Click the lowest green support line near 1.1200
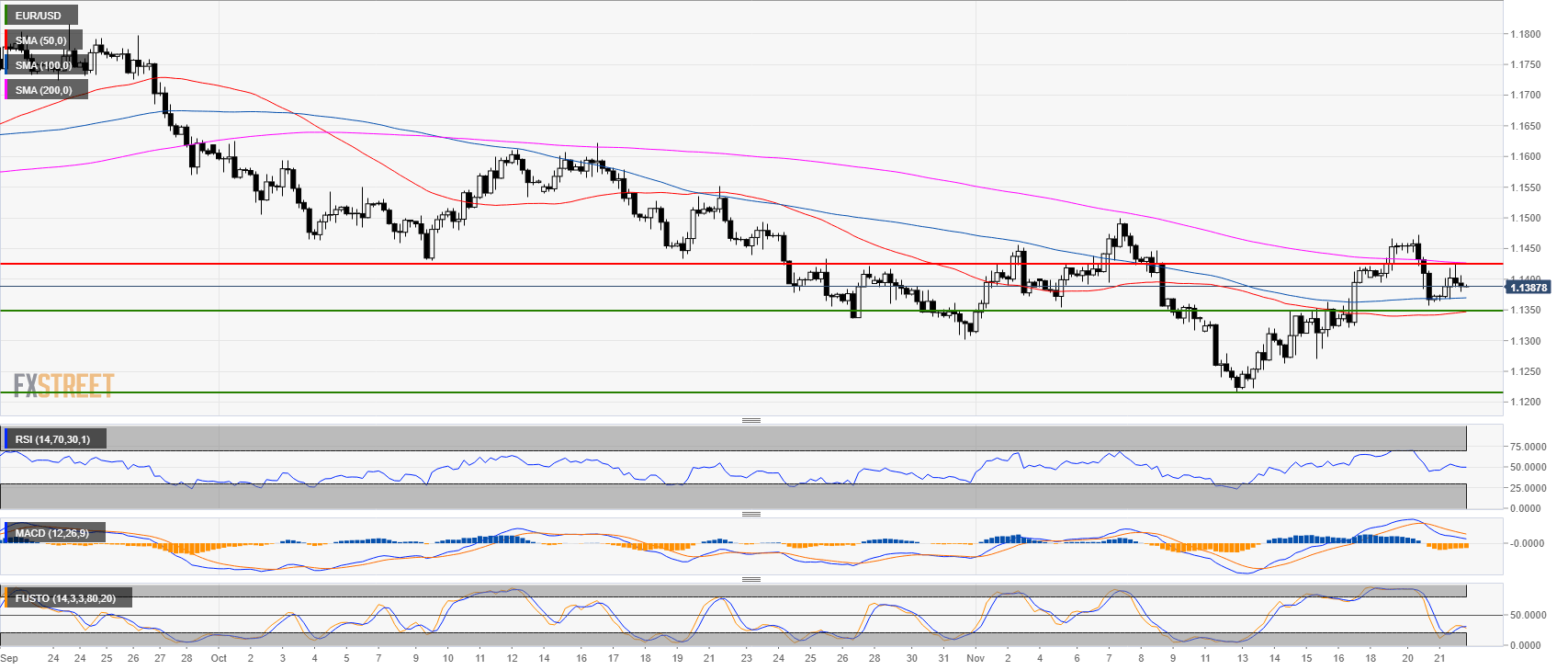 pos(643,392)
